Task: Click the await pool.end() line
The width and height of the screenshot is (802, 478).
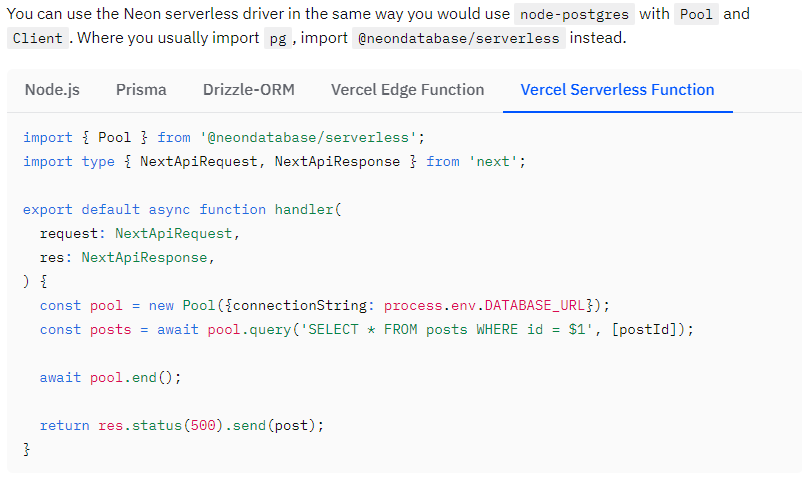Action: [x=111, y=377]
